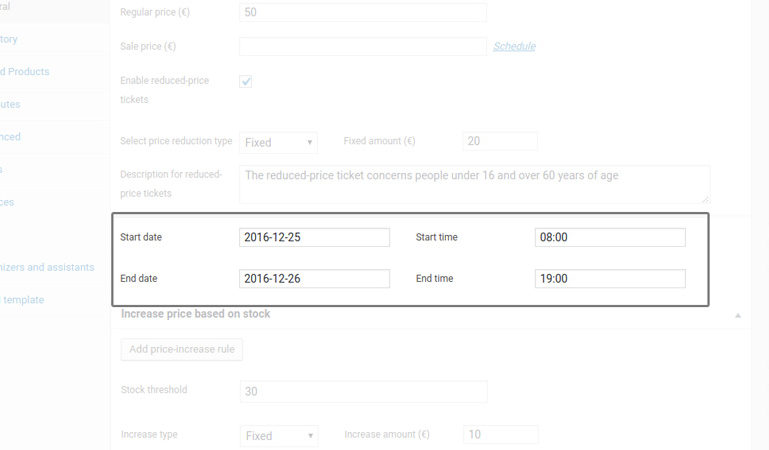Click the Stock threshold input
The height and width of the screenshot is (450, 769).
pyautogui.click(x=363, y=391)
